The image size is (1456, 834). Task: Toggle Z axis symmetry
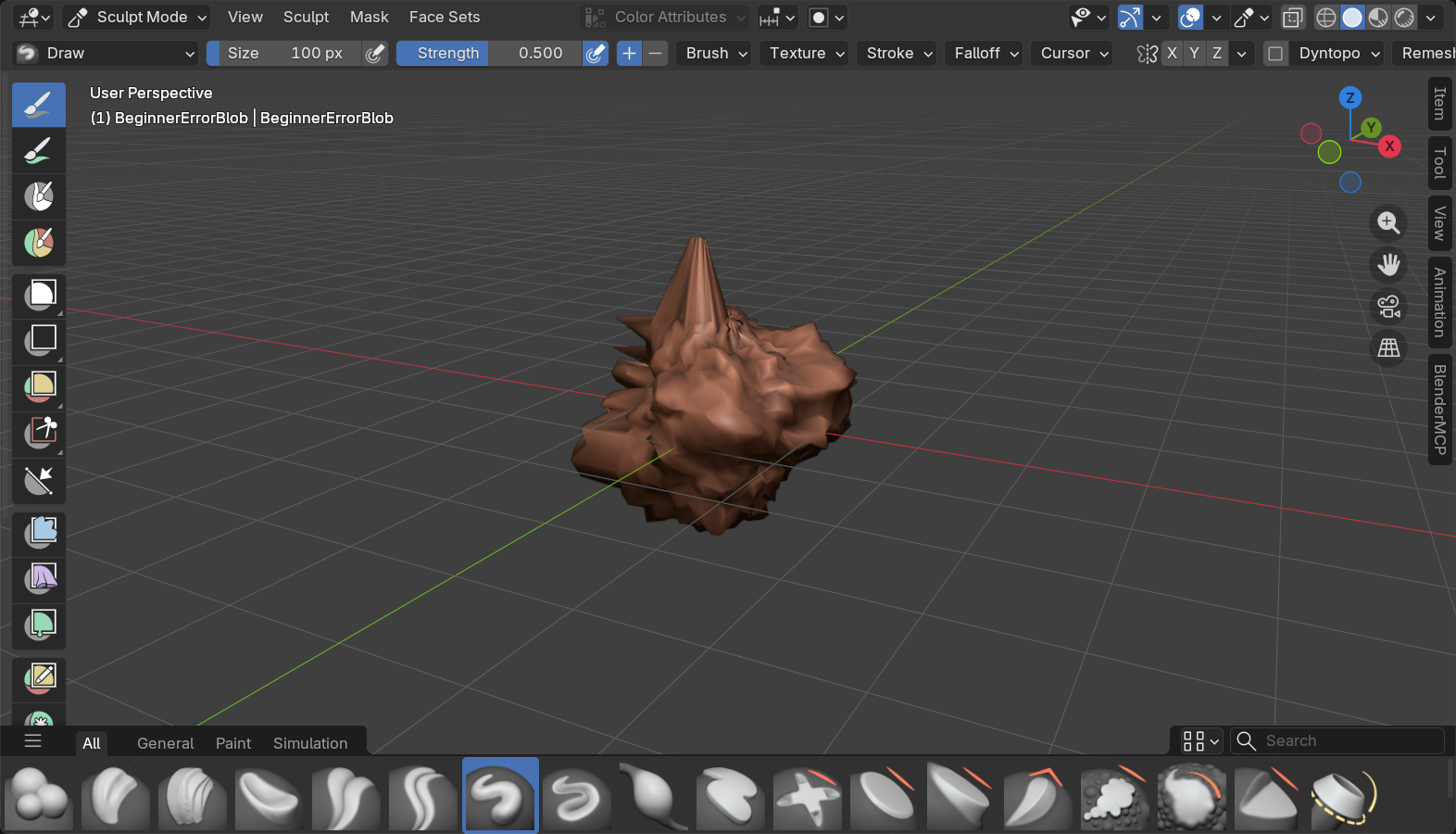[1216, 54]
